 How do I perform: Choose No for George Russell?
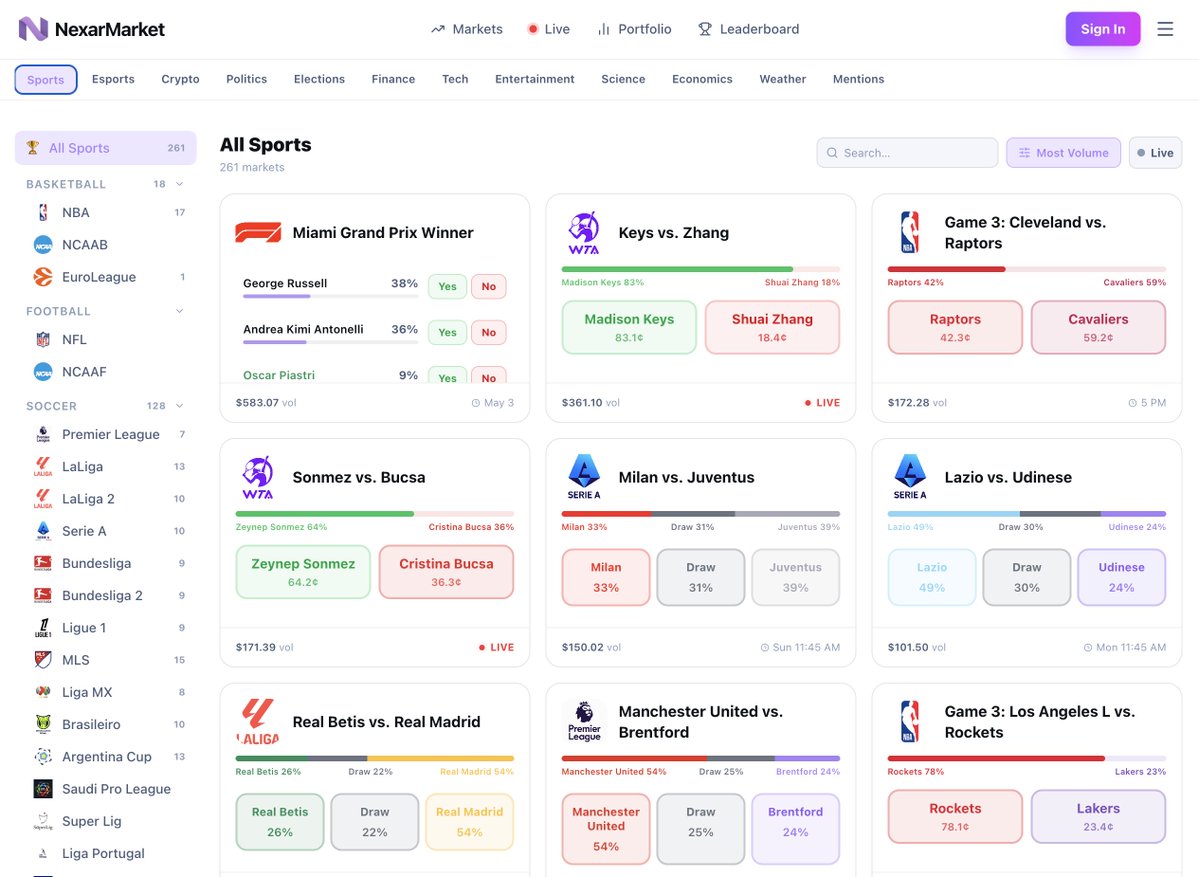[489, 287]
